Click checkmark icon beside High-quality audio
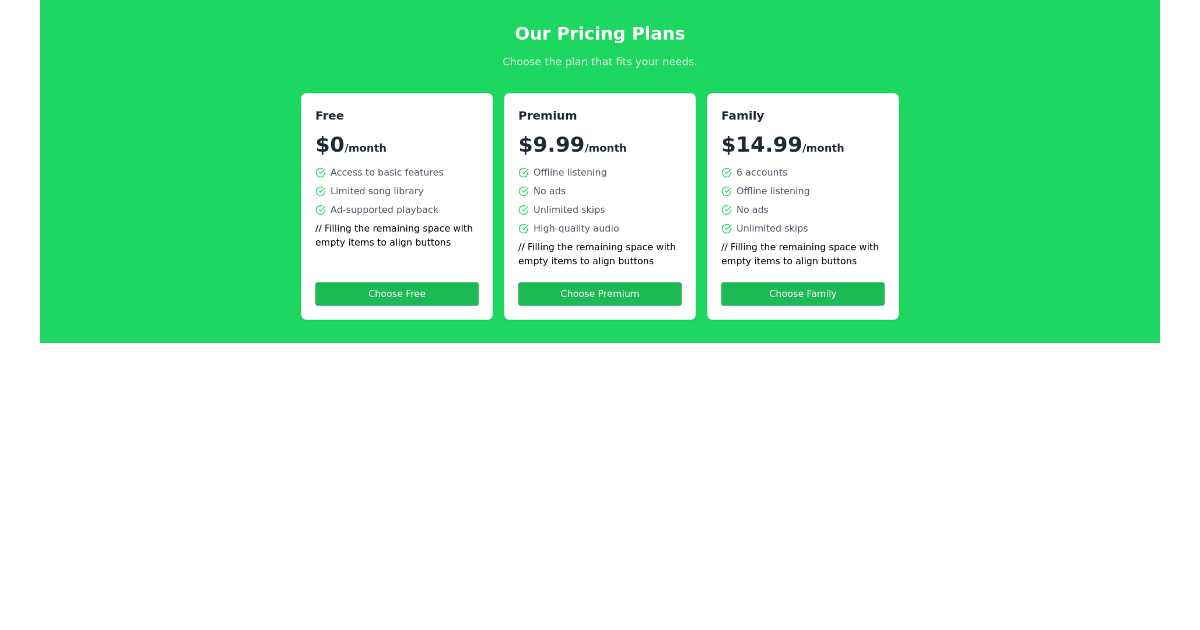Screen dimensions: 1200x630 click(524, 229)
